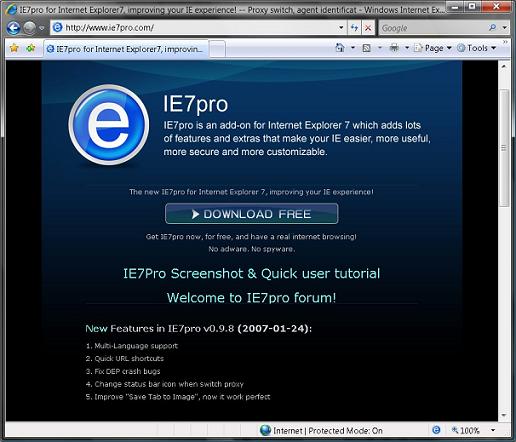The image size is (516, 442).
Task: Click 'New Features in IE7pro v0.9.8' heading
Action: coord(198,329)
